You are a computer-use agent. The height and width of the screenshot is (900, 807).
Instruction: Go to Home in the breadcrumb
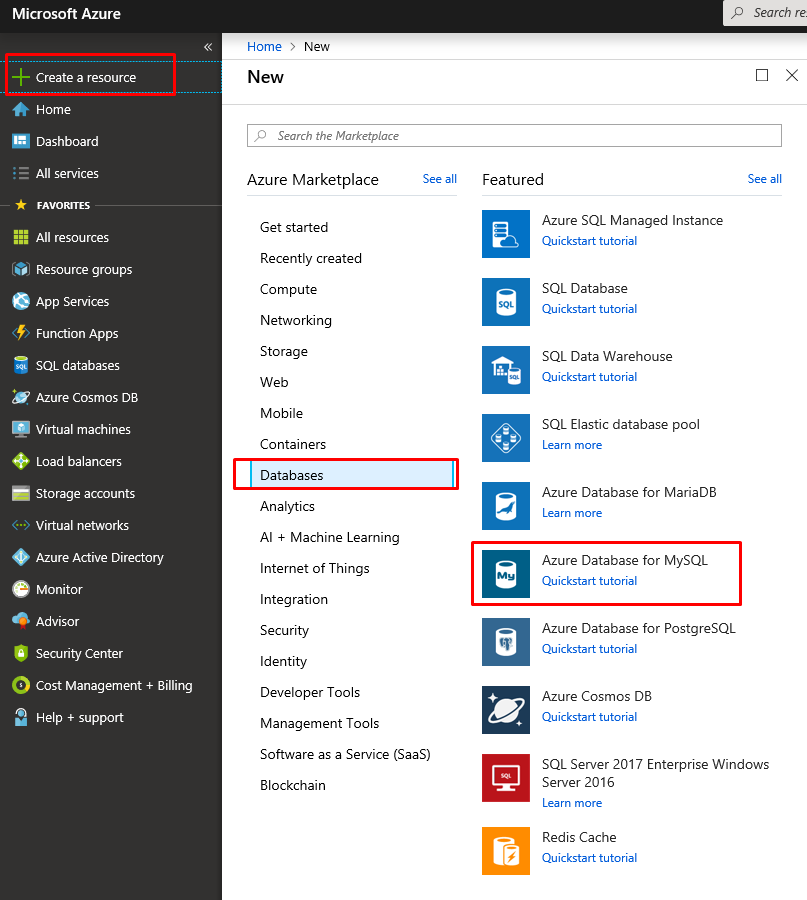pyautogui.click(x=264, y=47)
